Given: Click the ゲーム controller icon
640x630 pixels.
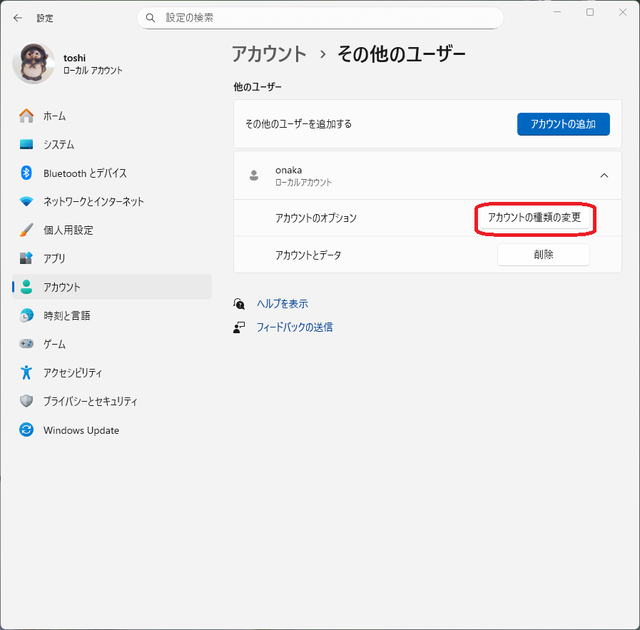Looking at the screenshot, I should (x=27, y=344).
